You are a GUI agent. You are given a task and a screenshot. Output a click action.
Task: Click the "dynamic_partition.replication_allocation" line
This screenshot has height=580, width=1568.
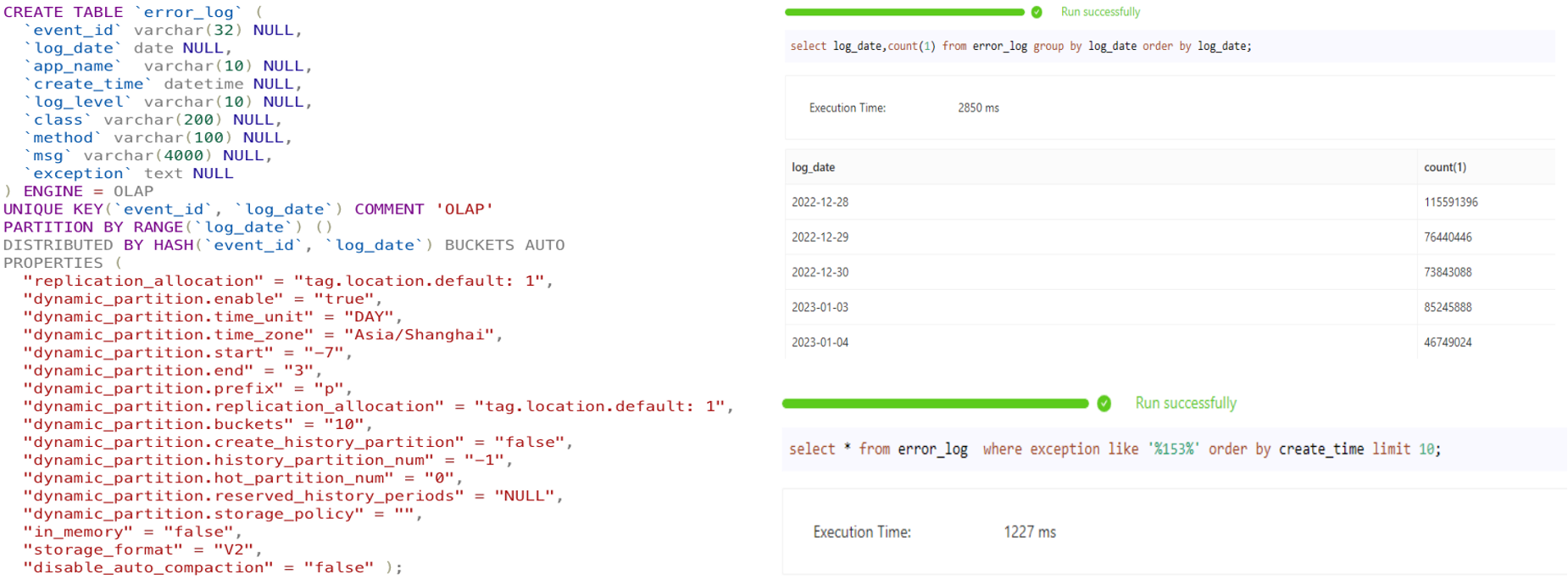click(378, 405)
